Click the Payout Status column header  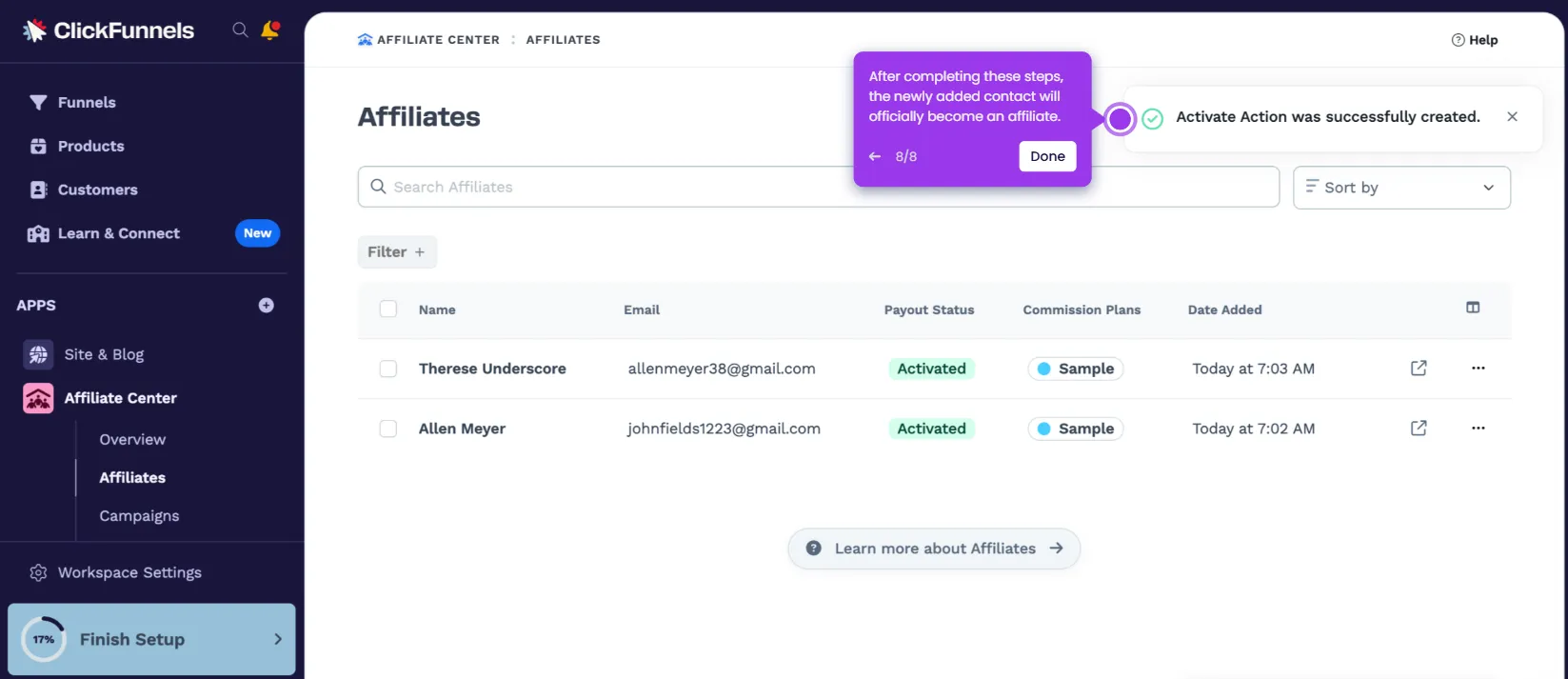(929, 310)
